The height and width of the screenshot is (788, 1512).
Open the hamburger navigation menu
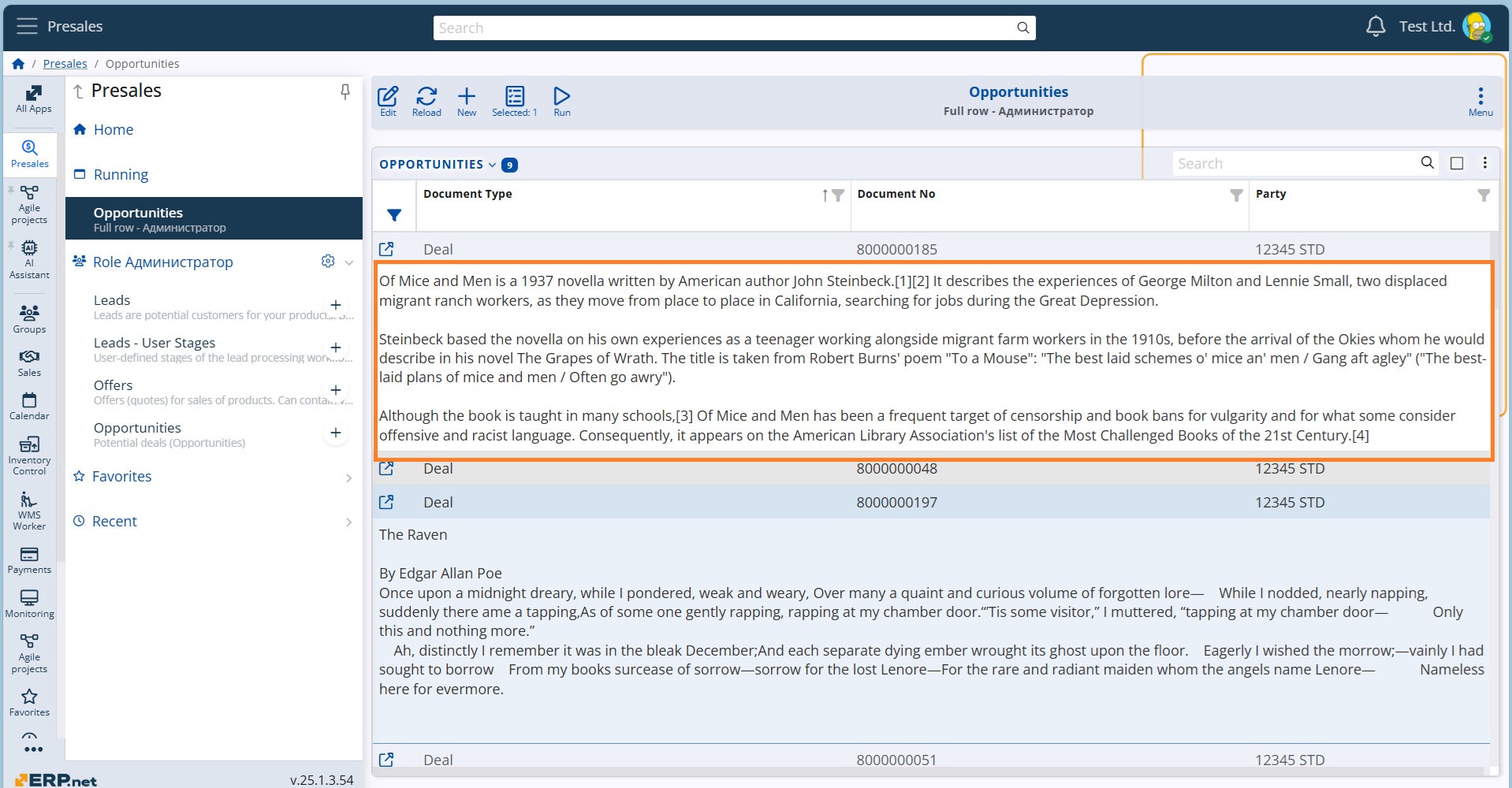[x=27, y=26]
